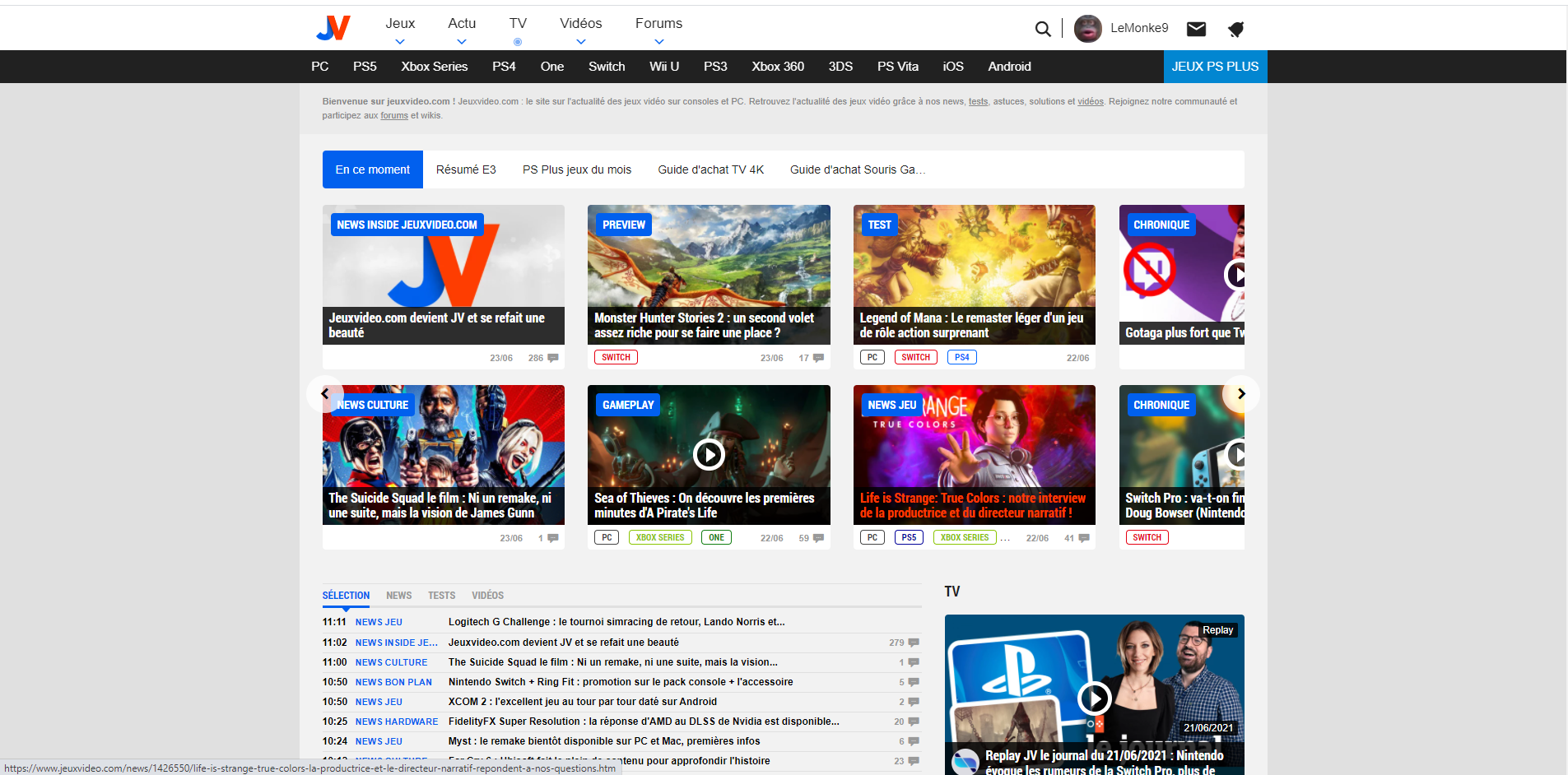This screenshot has height=775, width=1568.
Task: Open Guide d'achat TV 4K tab
Action: [x=711, y=169]
